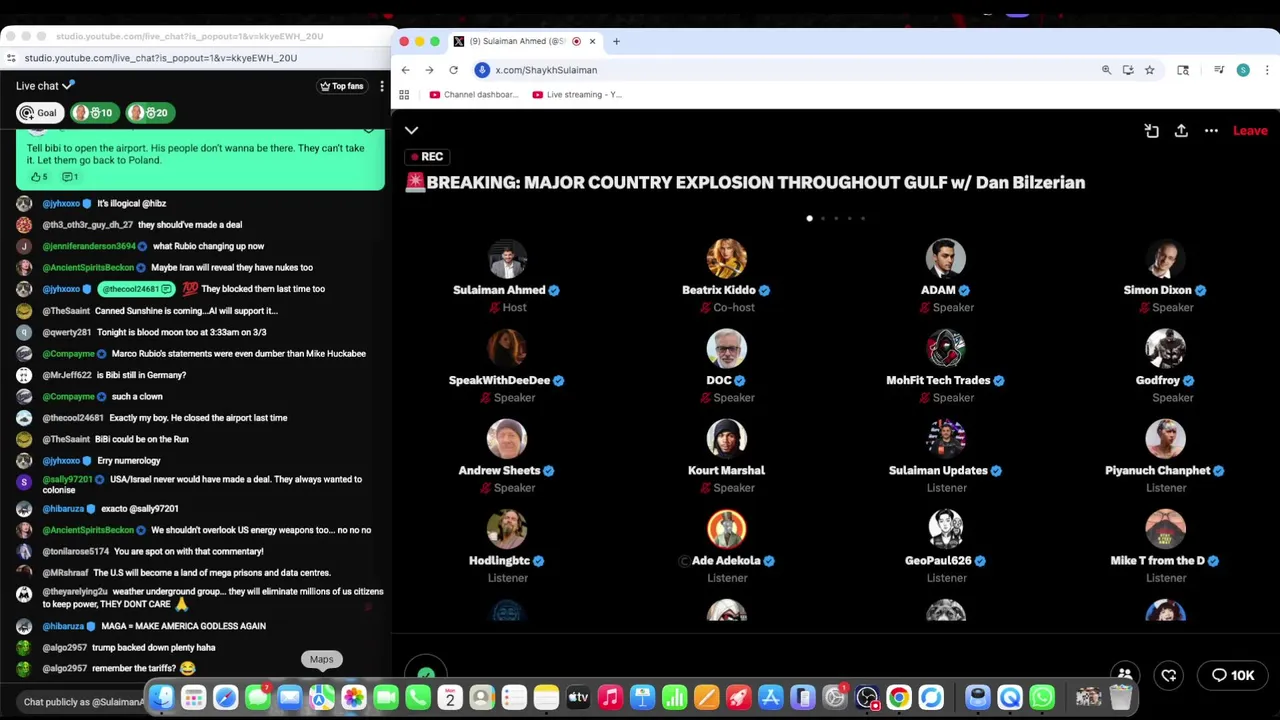This screenshot has width=1280, height=720.
Task: Open the 10K comments bubble in Space
Action: click(1232, 676)
